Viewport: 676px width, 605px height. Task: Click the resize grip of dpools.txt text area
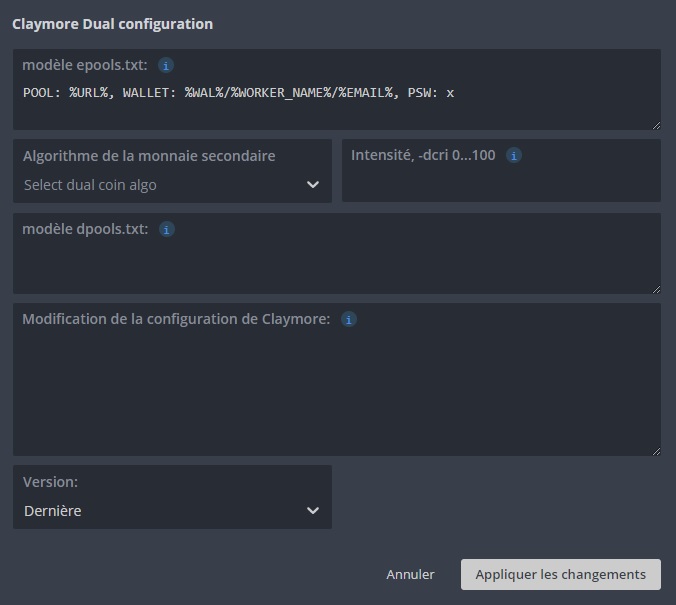656,289
